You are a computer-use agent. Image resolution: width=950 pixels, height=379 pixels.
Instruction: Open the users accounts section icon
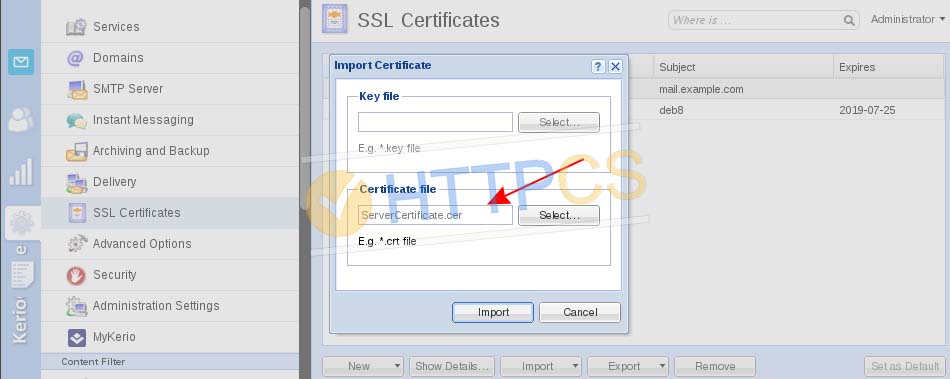[x=21, y=120]
